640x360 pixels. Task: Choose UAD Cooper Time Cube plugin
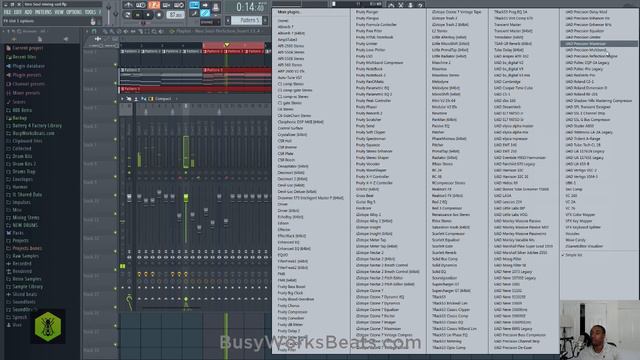(513, 88)
